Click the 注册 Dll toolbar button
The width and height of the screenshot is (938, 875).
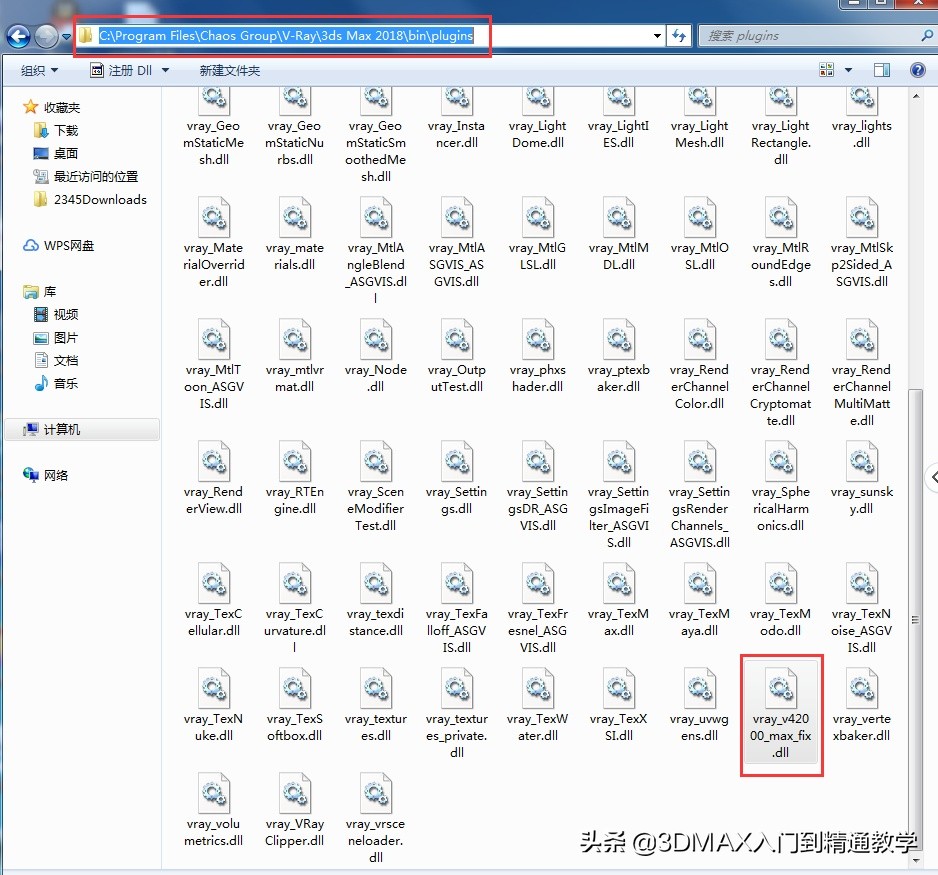122,71
